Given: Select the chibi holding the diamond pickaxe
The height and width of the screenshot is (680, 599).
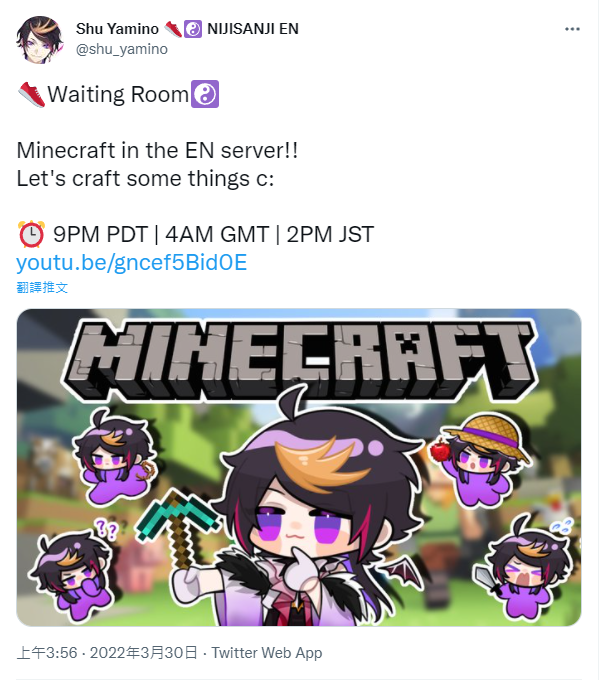Looking at the screenshot, I should click(299, 512).
